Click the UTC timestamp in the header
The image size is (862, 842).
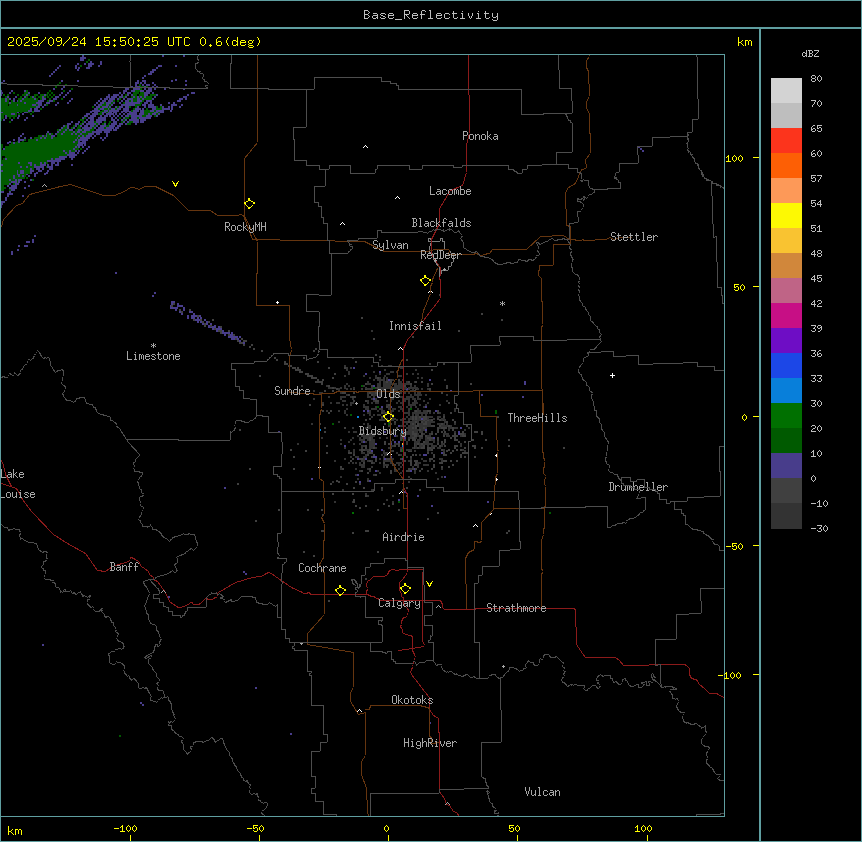pyautogui.click(x=133, y=42)
